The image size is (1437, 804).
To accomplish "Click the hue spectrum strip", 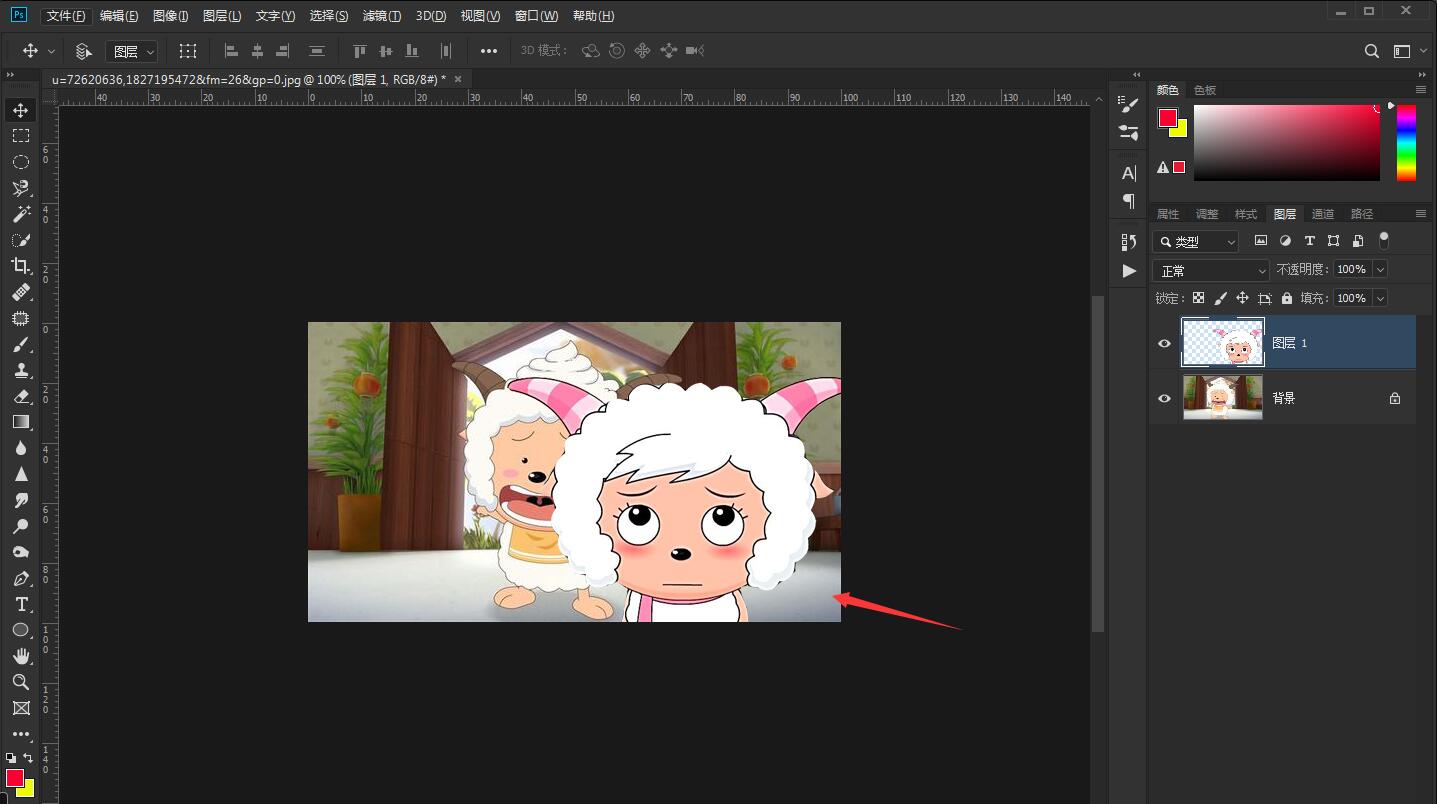I will (1406, 142).
